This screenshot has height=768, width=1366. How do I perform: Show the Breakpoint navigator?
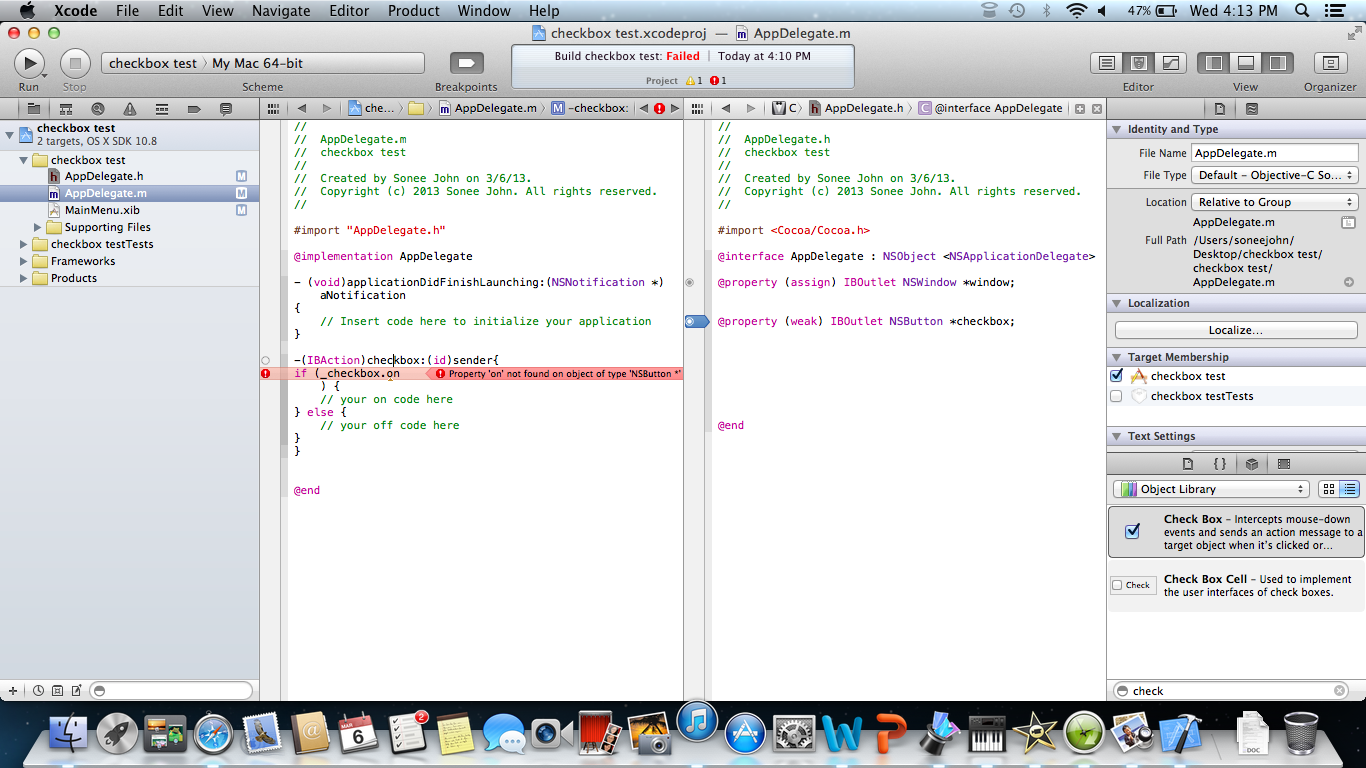pyautogui.click(x=194, y=108)
